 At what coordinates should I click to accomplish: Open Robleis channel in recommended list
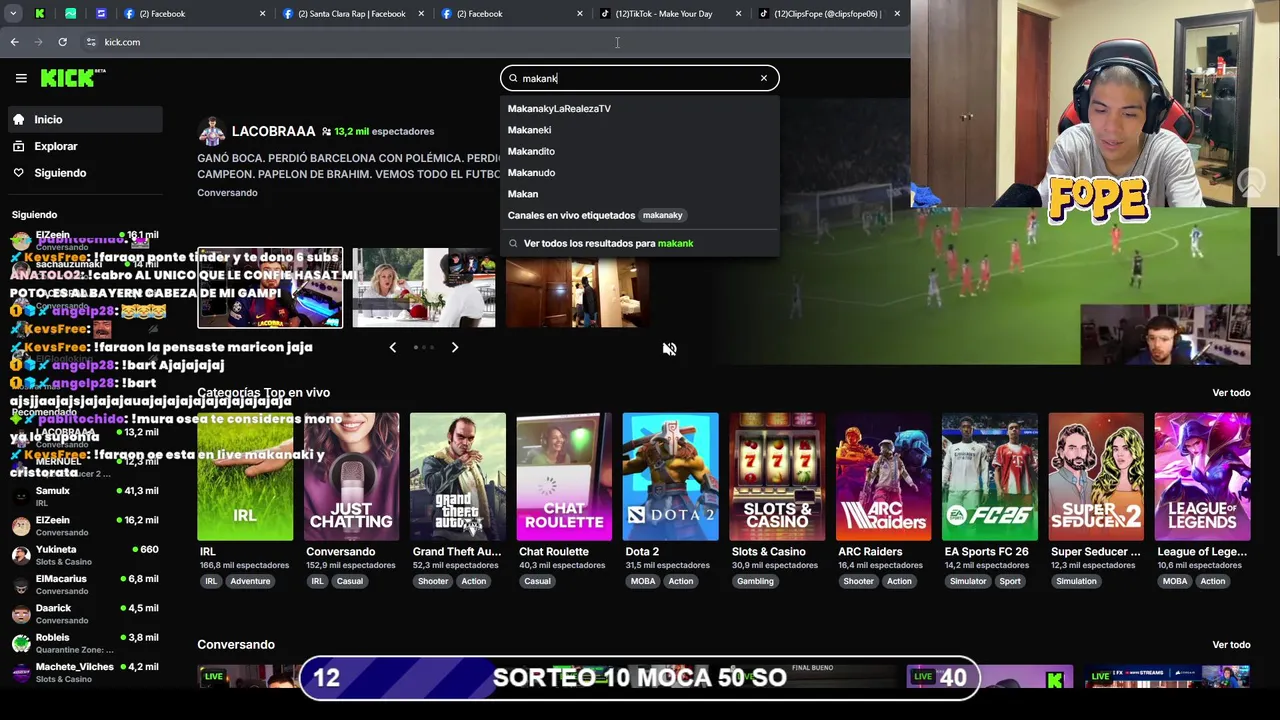coord(85,643)
